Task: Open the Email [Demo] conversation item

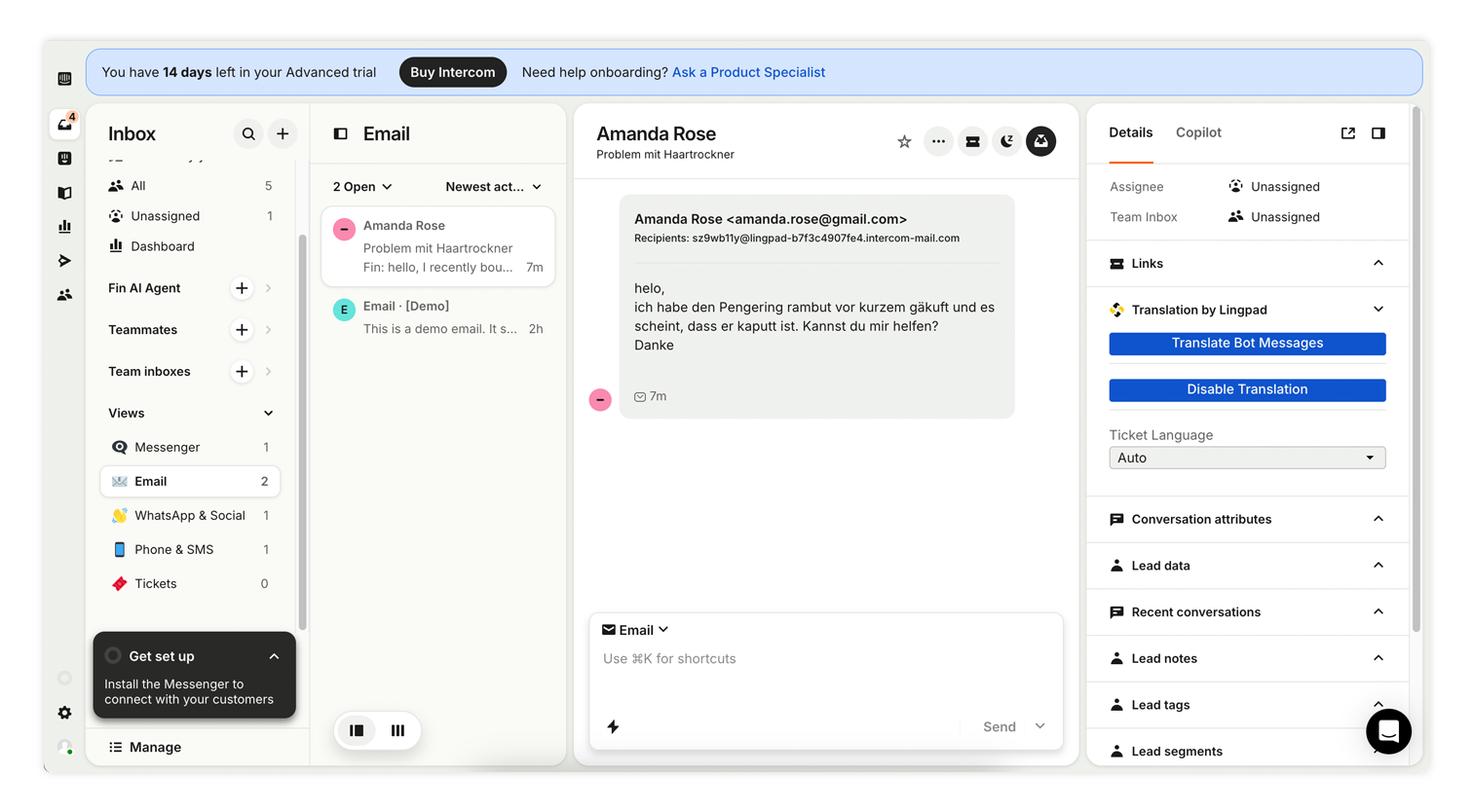Action: [x=438, y=317]
